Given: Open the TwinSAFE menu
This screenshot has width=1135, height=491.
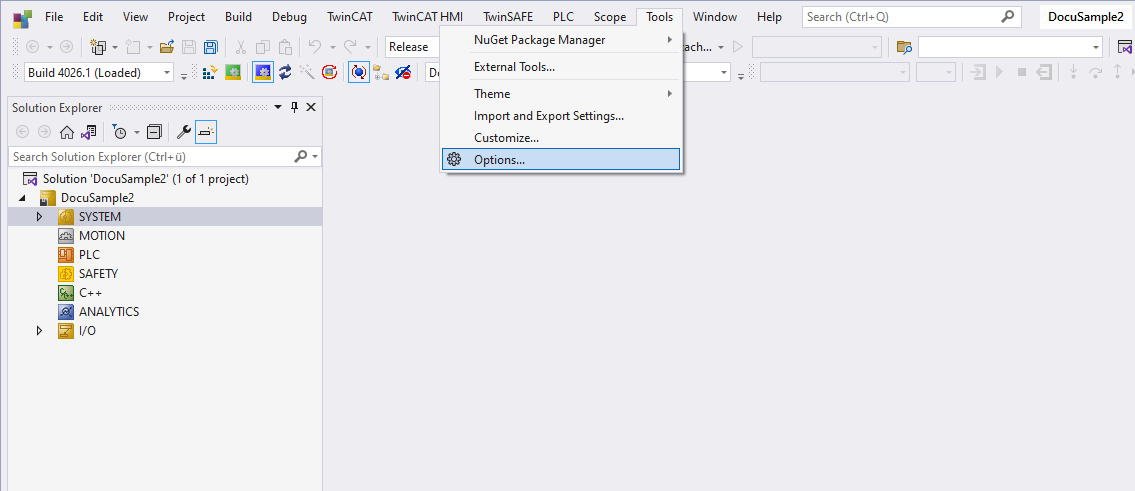Looking at the screenshot, I should pyautogui.click(x=508, y=17).
